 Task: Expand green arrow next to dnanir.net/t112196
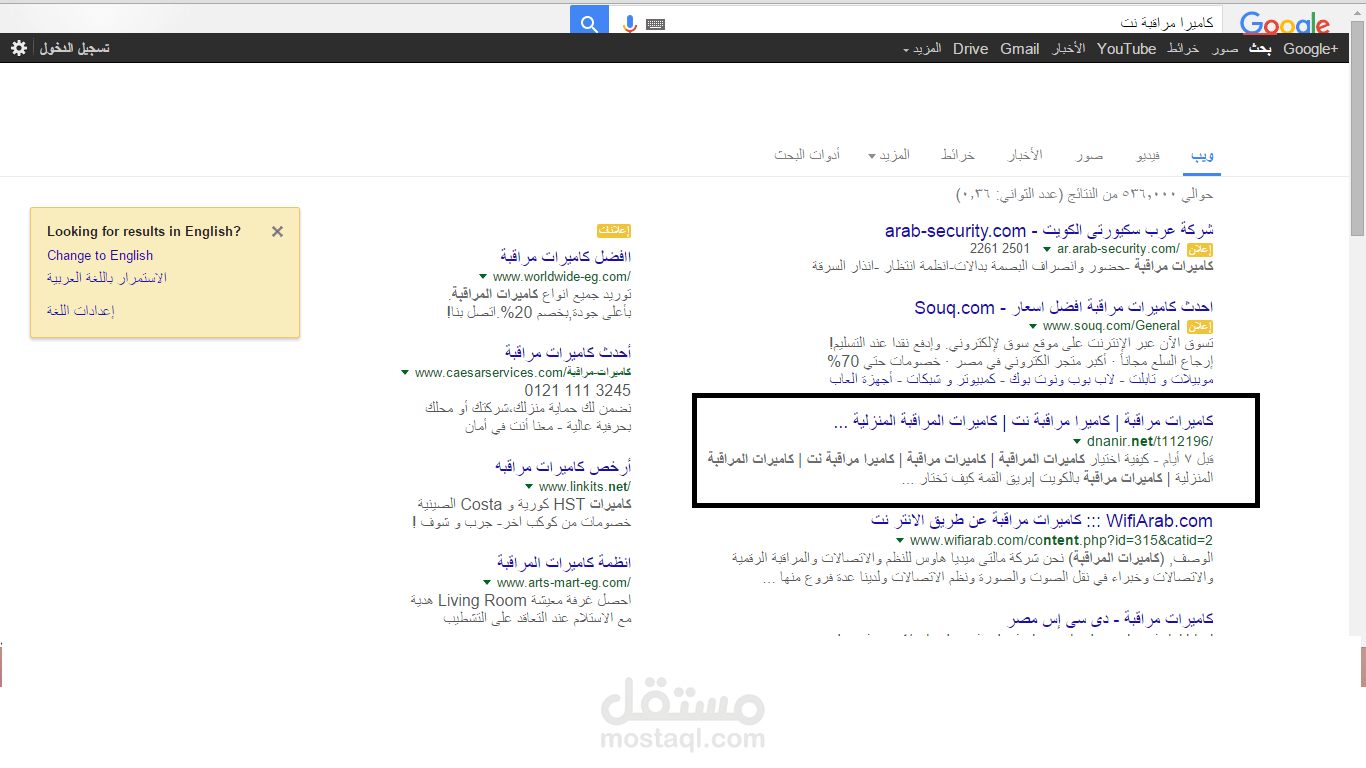pyautogui.click(x=1077, y=441)
